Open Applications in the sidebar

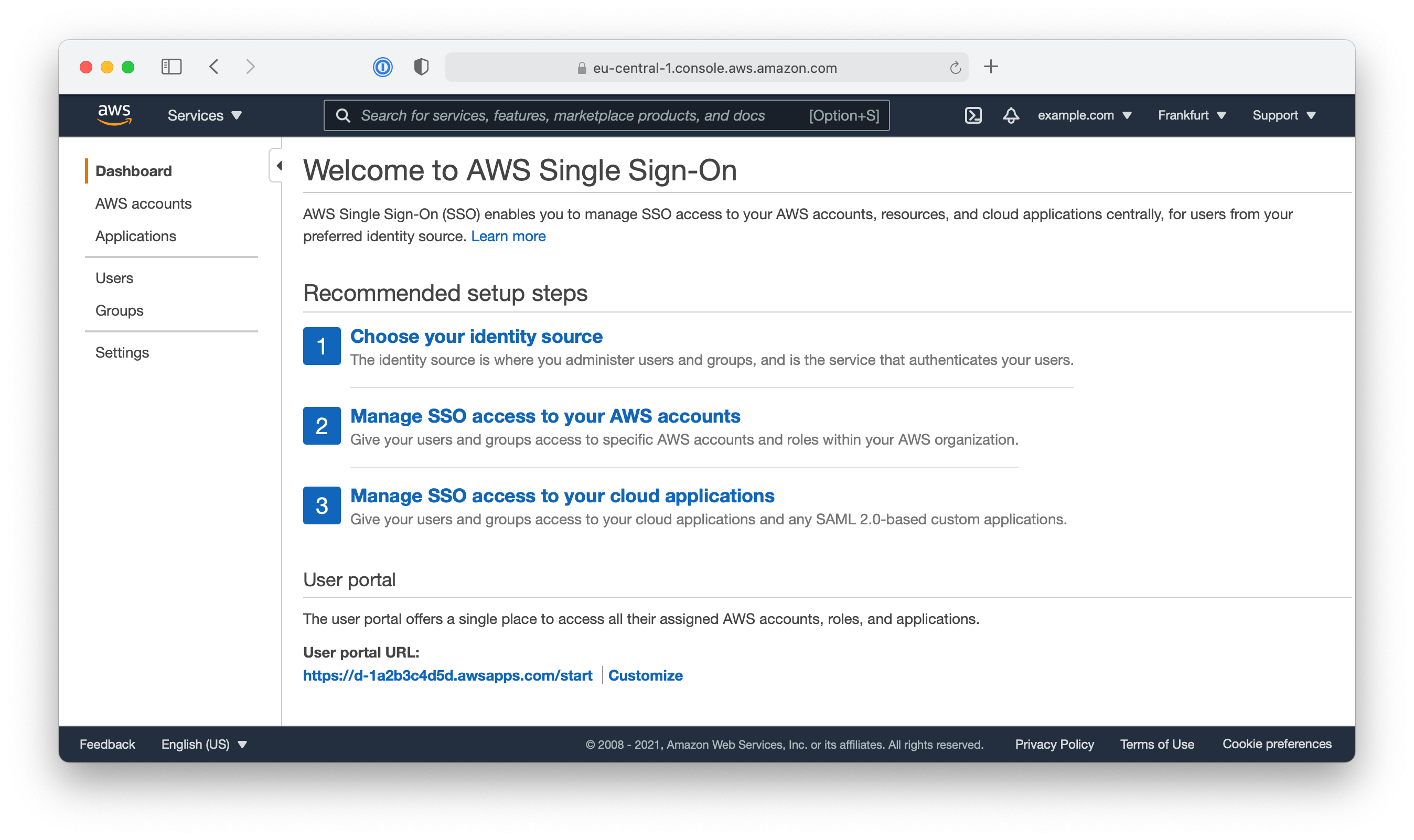pos(136,236)
